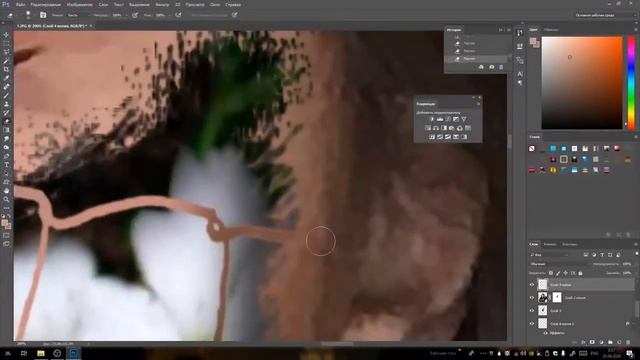Viewport: 640px width, 360px height.
Task: Toggle lock image pixels brush icon
Action: [x=558, y=273]
